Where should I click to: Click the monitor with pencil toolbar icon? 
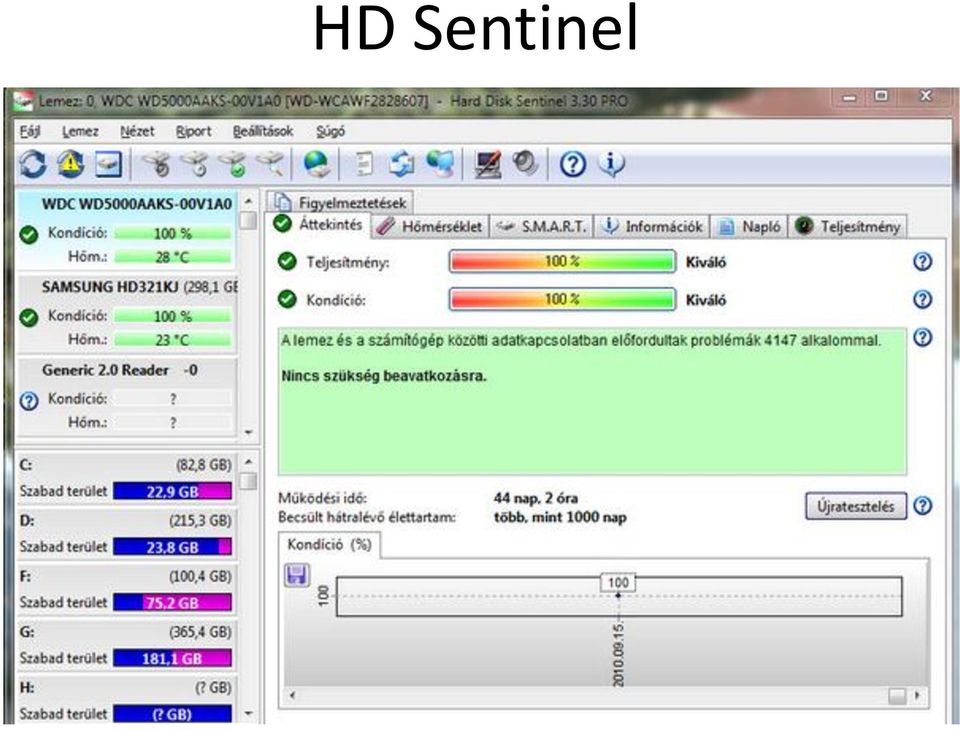click(487, 164)
